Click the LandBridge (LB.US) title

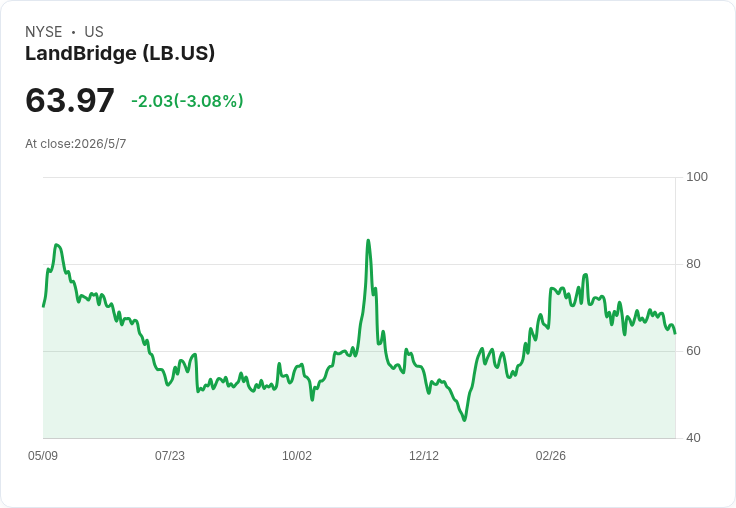(120, 53)
